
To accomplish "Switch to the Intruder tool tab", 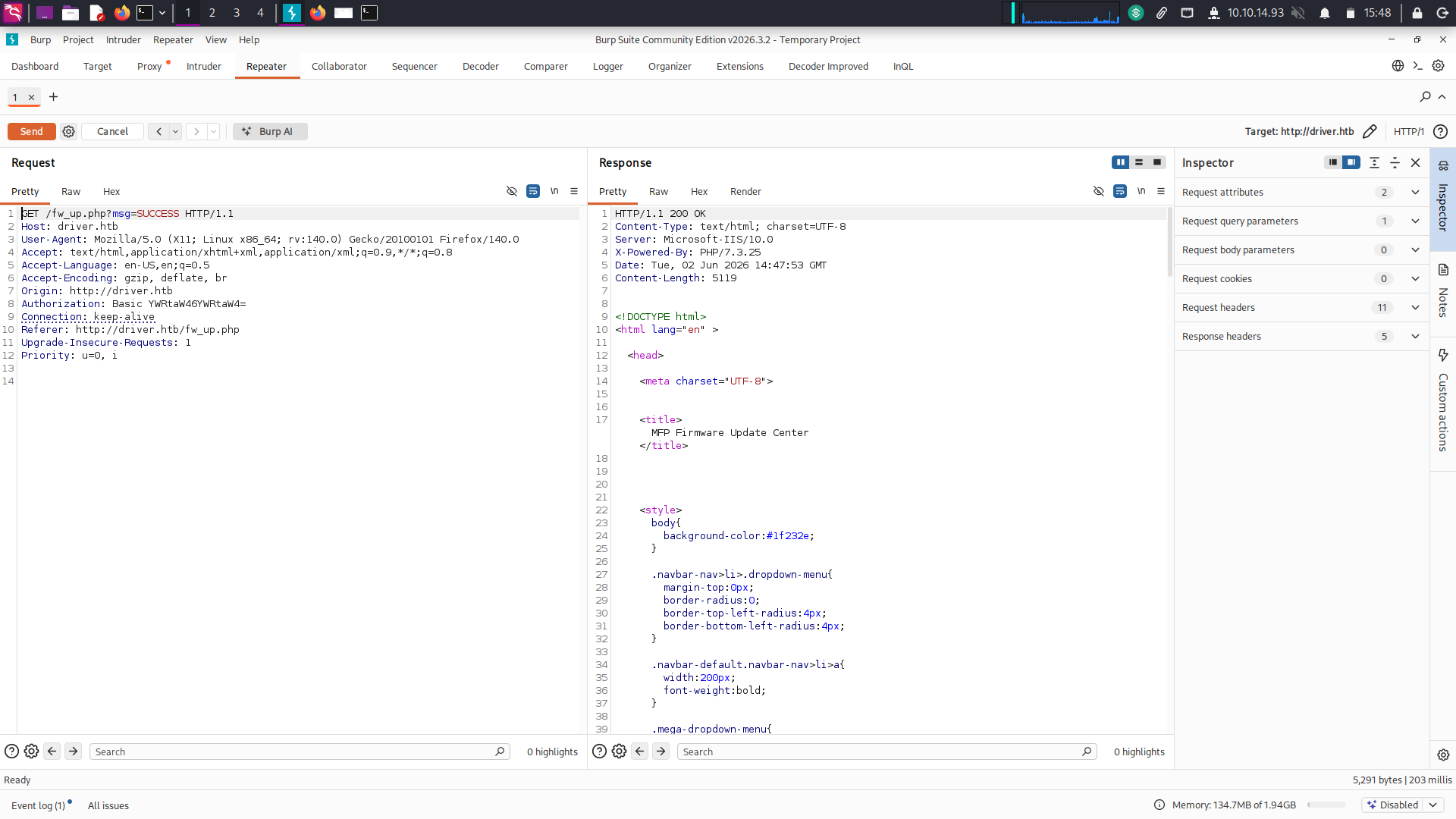I will tap(204, 66).
